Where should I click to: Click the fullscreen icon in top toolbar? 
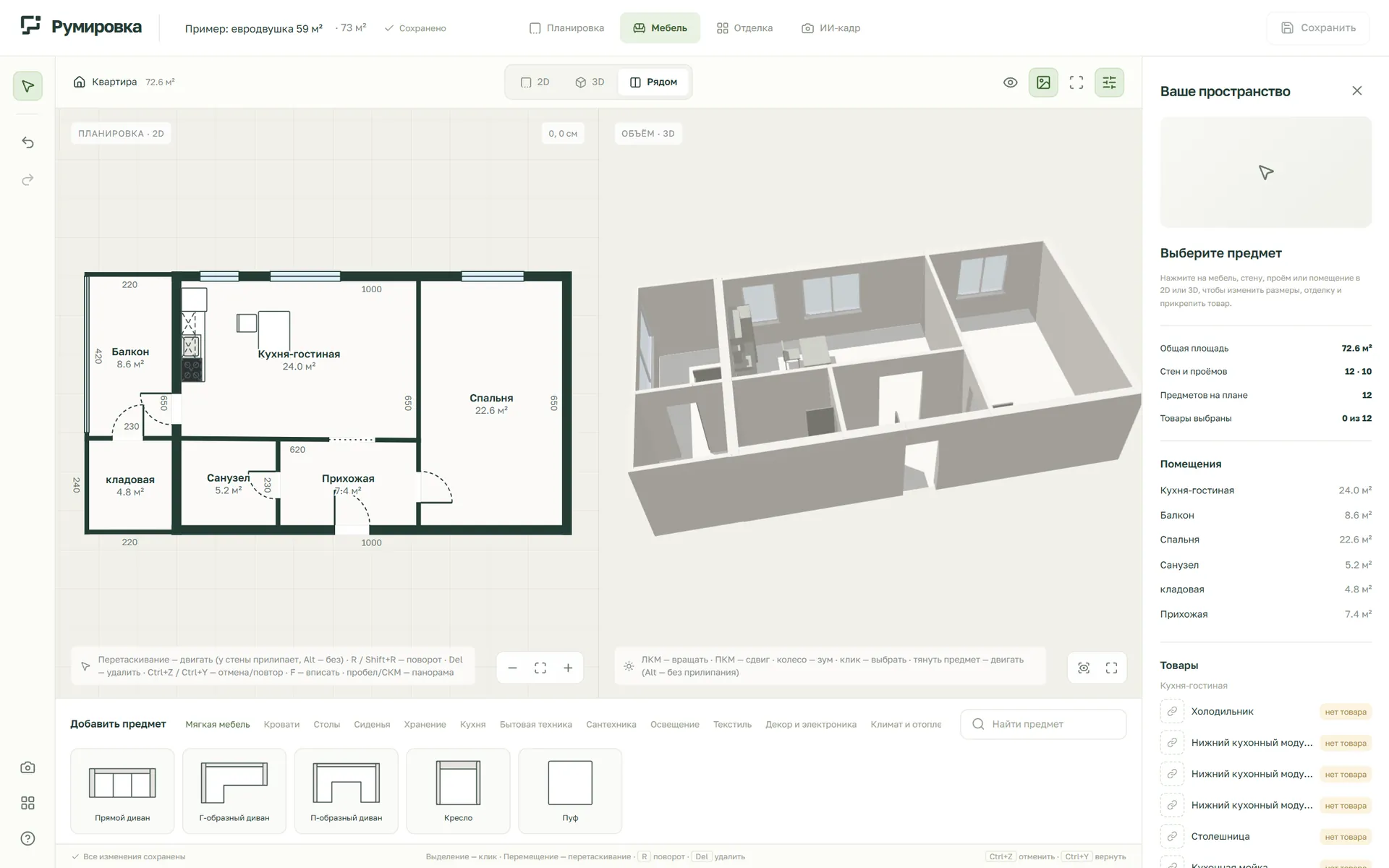click(1076, 82)
